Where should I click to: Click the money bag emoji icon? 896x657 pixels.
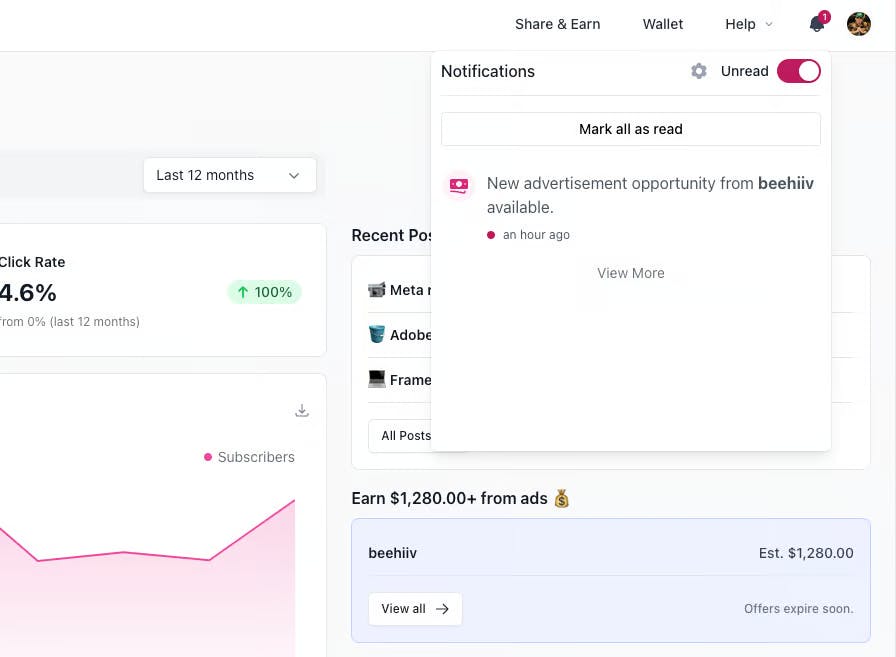(562, 498)
